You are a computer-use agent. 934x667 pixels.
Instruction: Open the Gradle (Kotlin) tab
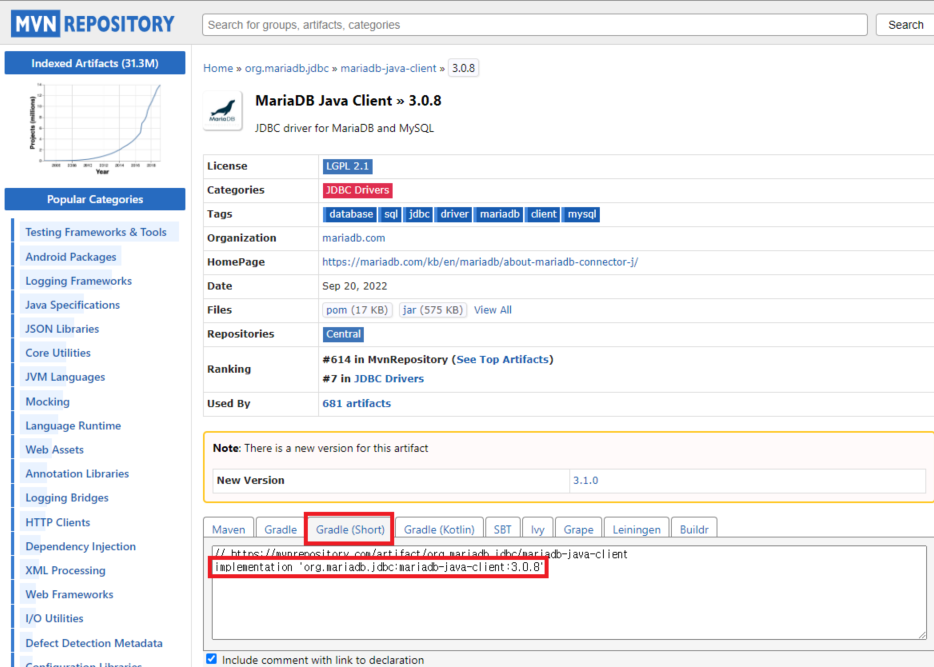[x=439, y=529]
